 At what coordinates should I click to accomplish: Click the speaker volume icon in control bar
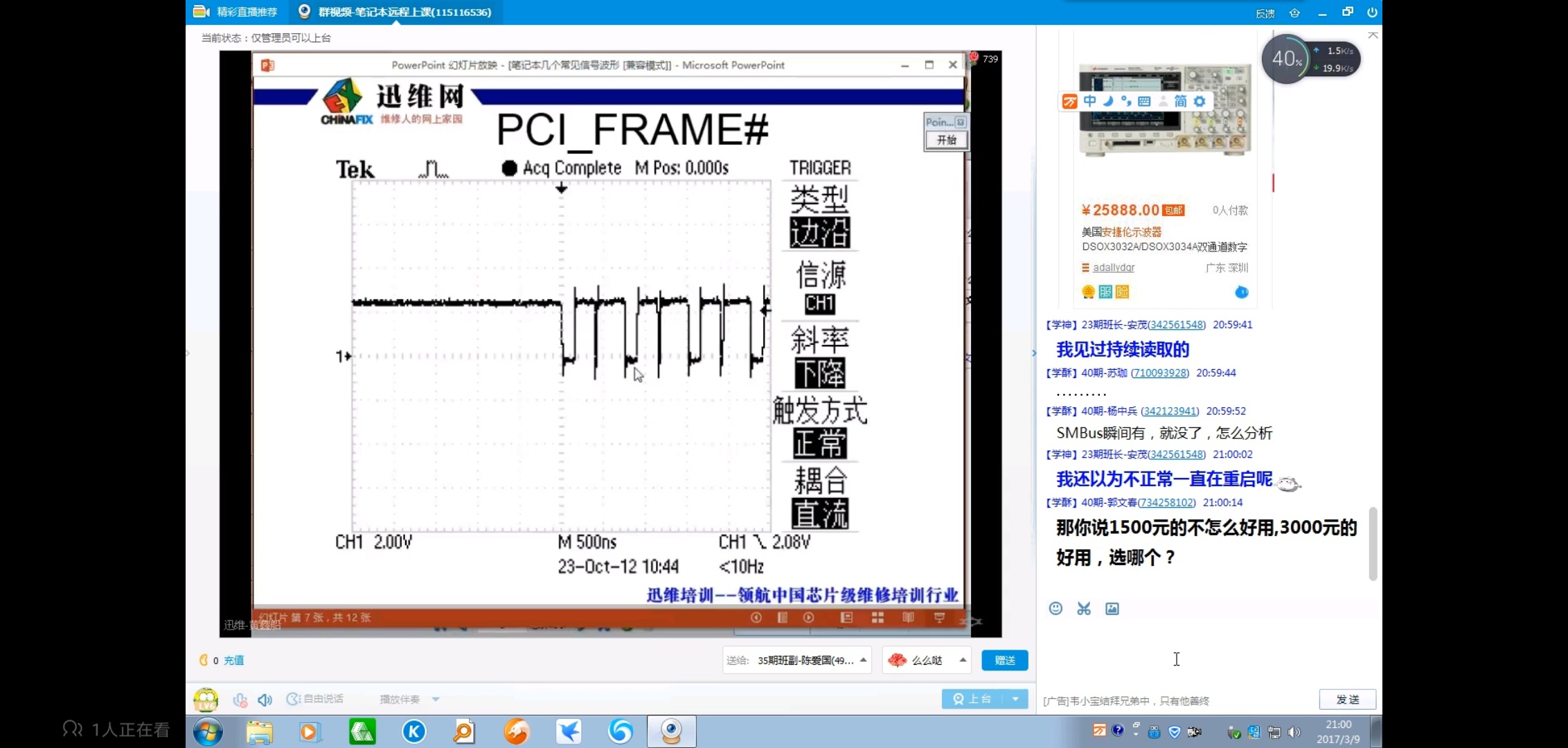pos(265,700)
